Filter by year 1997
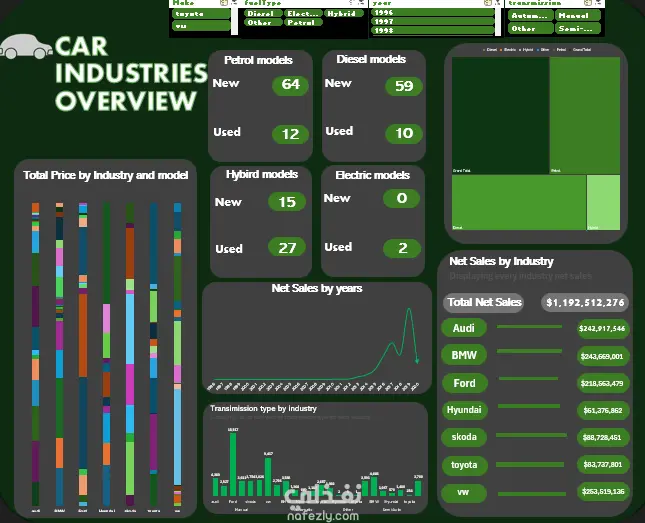The image size is (645, 523). coord(433,21)
